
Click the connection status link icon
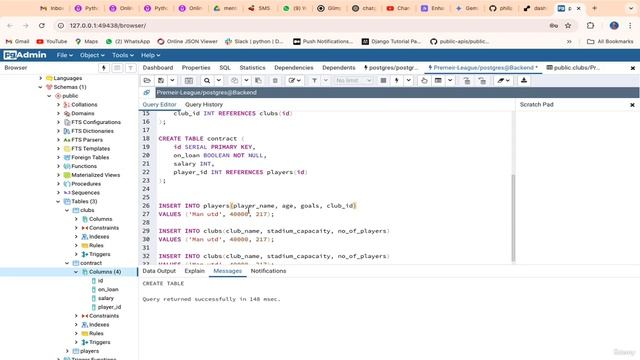[147, 93]
